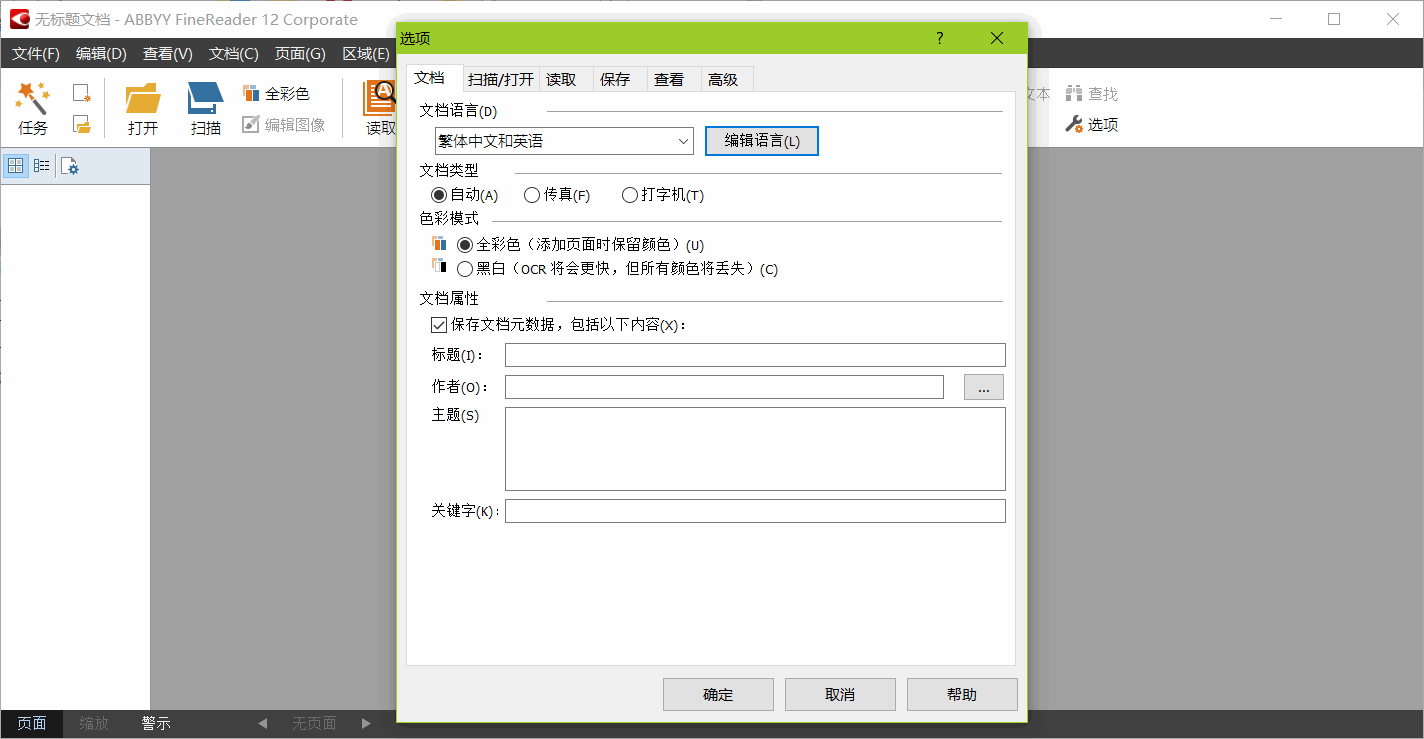Open the Advanced (高级) tab
Image resolution: width=1424 pixels, height=739 pixels.
click(x=722, y=79)
